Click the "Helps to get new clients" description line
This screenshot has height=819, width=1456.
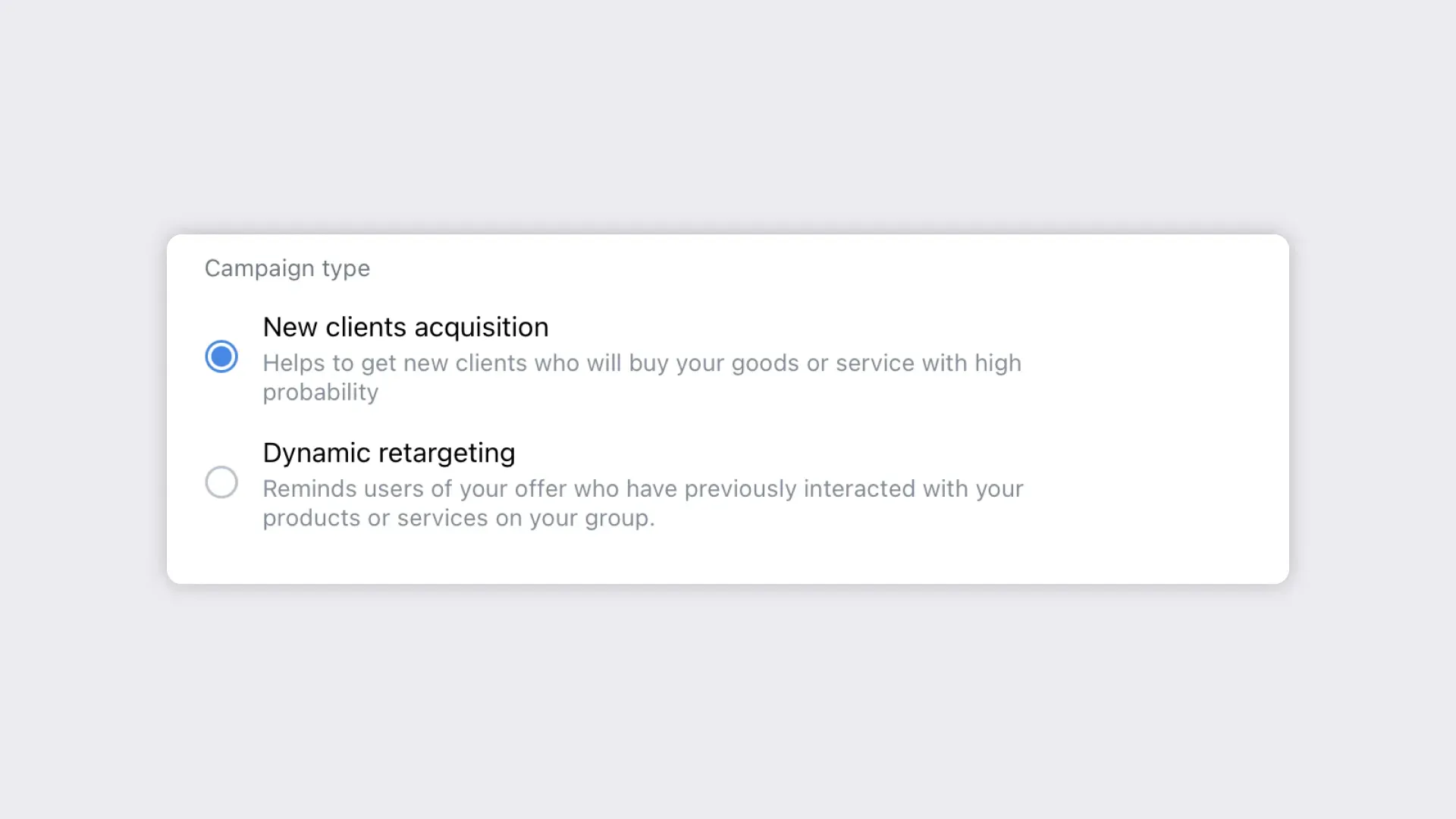tap(642, 363)
